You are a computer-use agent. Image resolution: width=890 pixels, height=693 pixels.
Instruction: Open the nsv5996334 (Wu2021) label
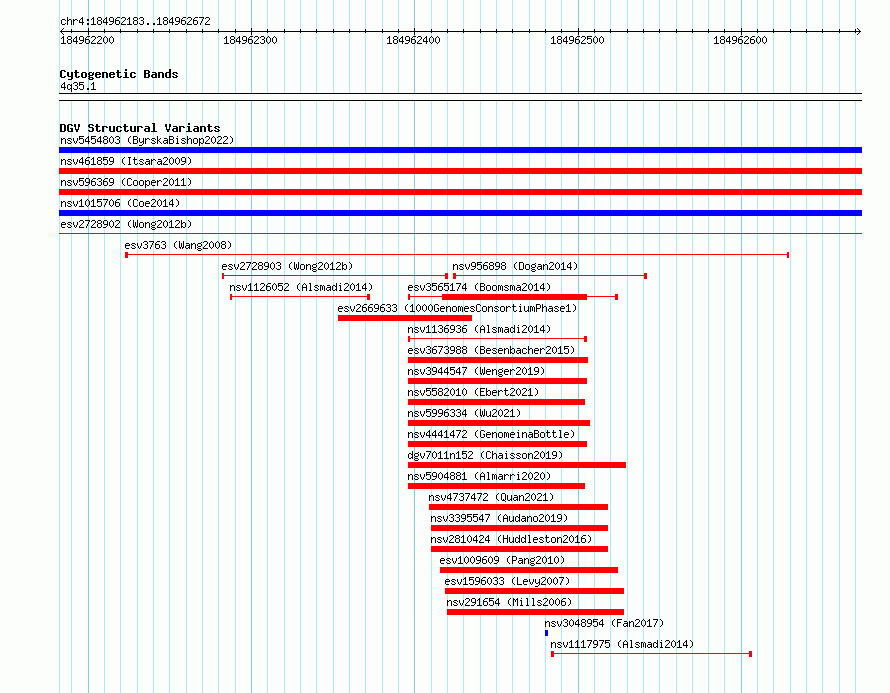[x=464, y=413]
